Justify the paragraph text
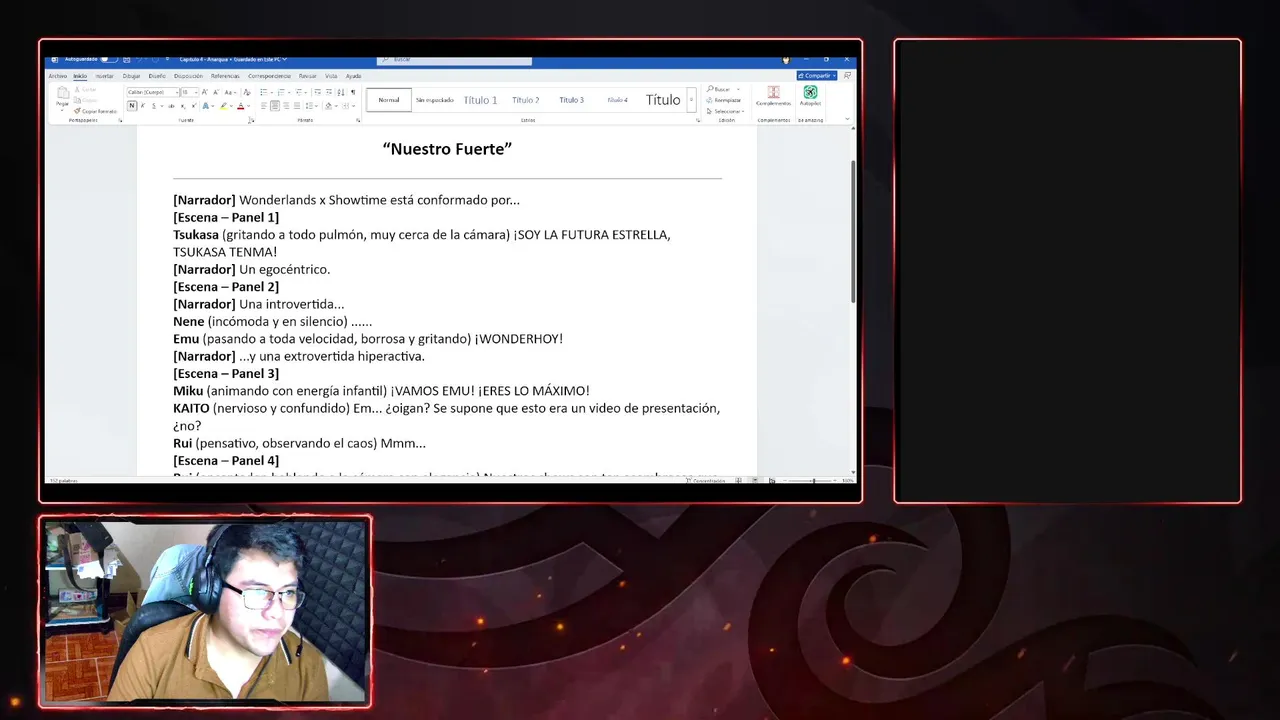The width and height of the screenshot is (1280, 720). (x=297, y=106)
